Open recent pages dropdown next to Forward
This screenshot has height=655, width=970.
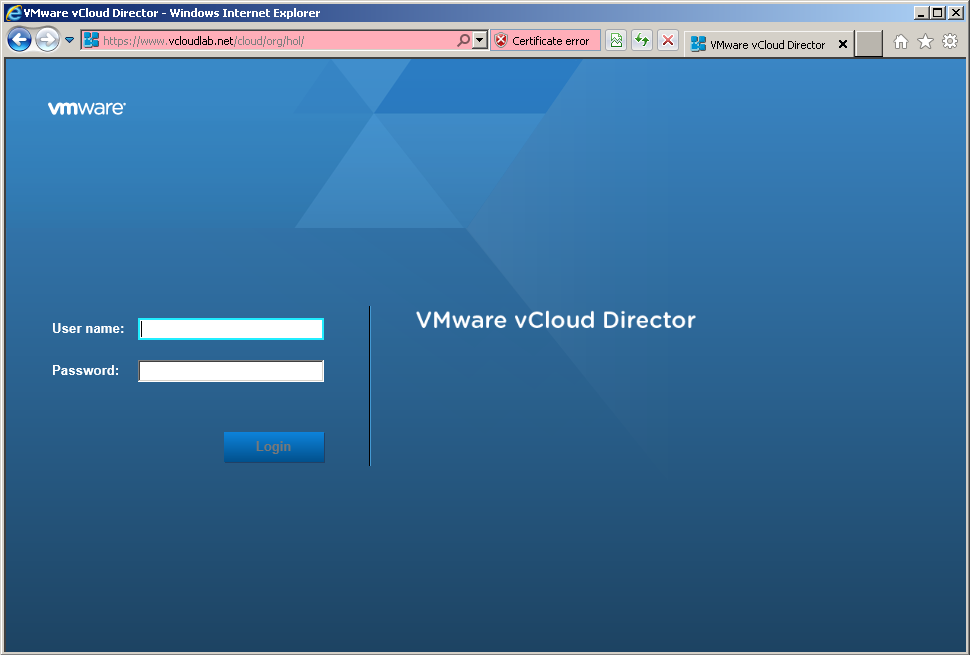point(69,40)
